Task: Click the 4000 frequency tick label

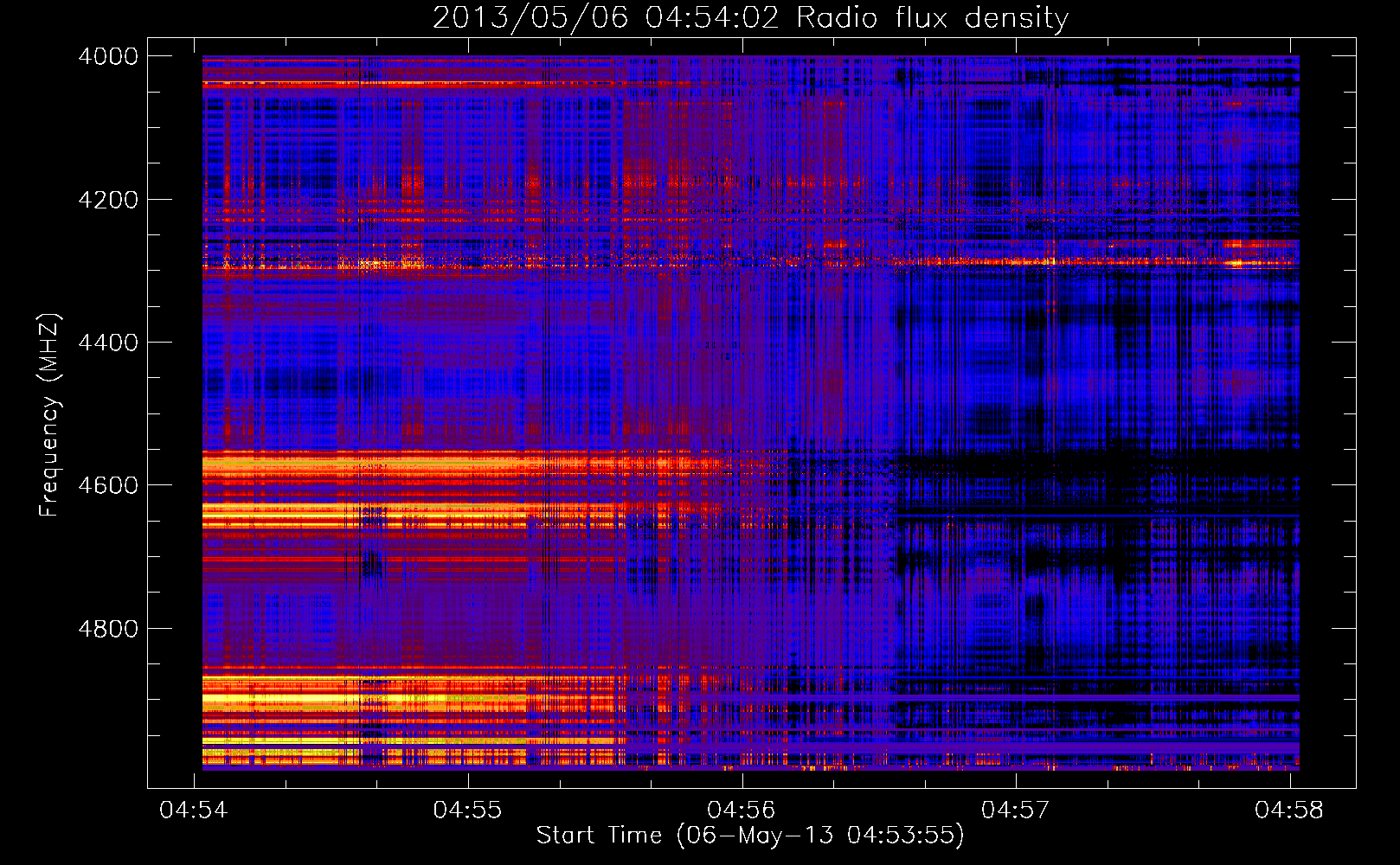Action: [x=108, y=56]
